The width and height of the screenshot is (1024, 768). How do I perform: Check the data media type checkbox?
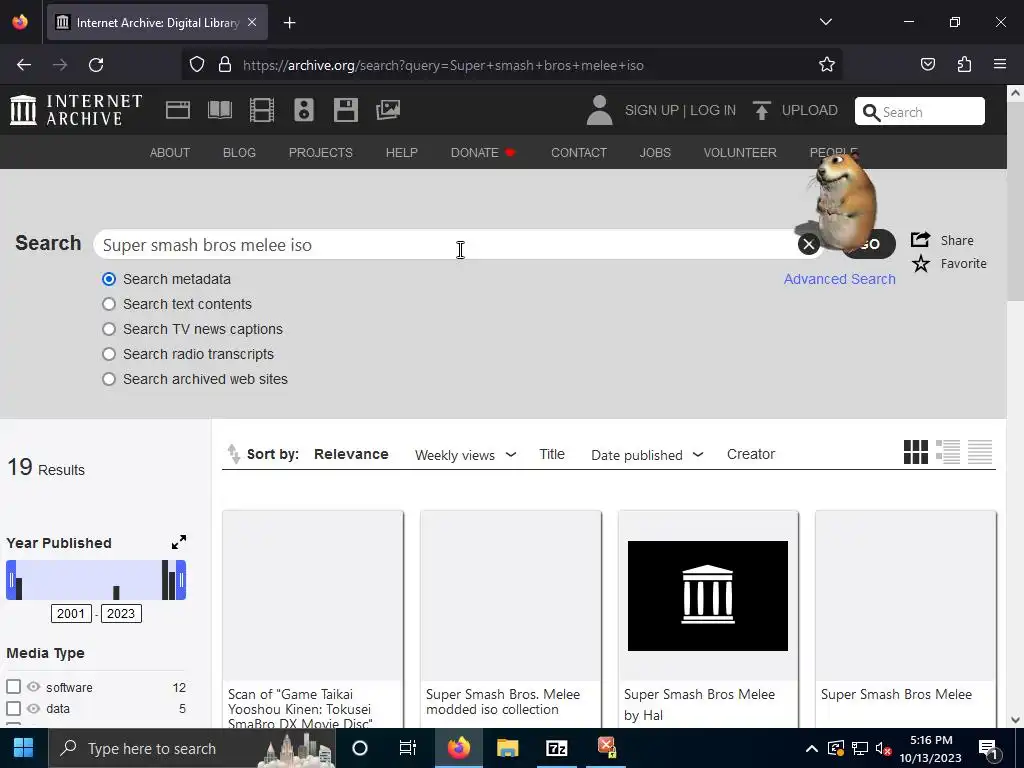[x=13, y=708]
